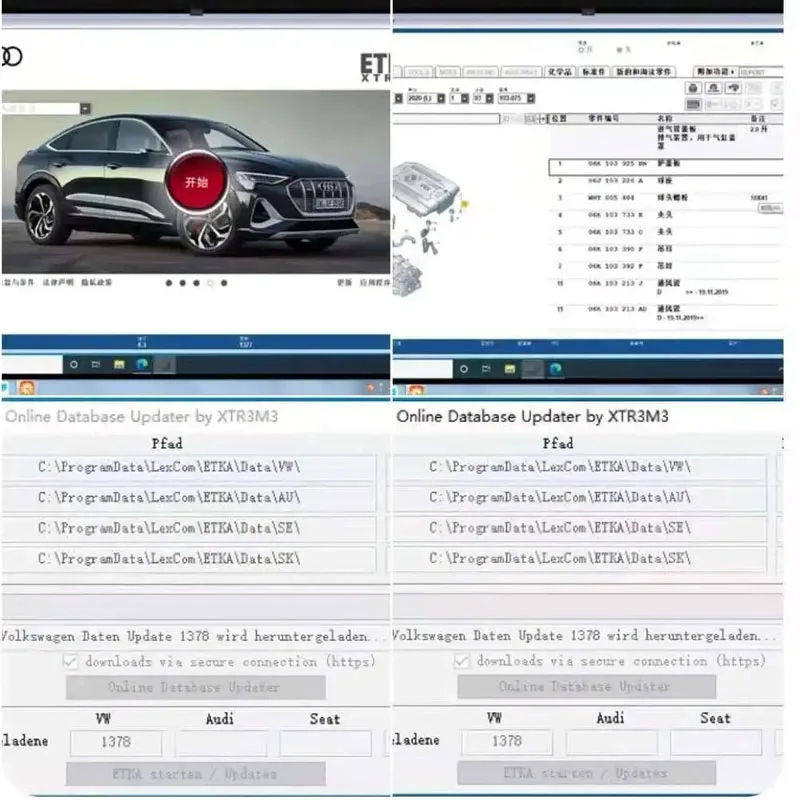
Task: Click the 零件编号 column header
Action: pos(604,118)
